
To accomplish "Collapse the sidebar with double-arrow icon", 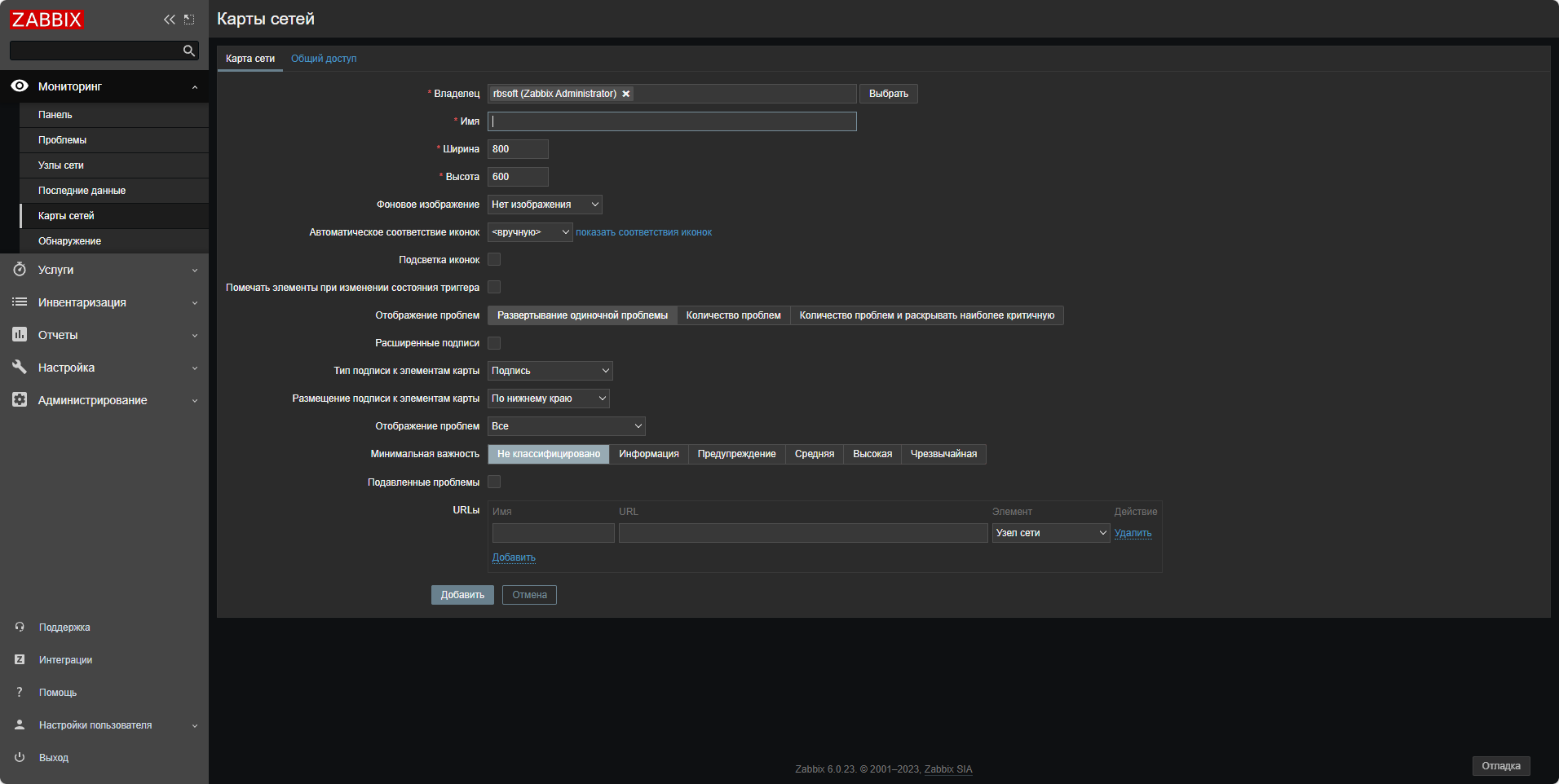I will [x=169, y=20].
